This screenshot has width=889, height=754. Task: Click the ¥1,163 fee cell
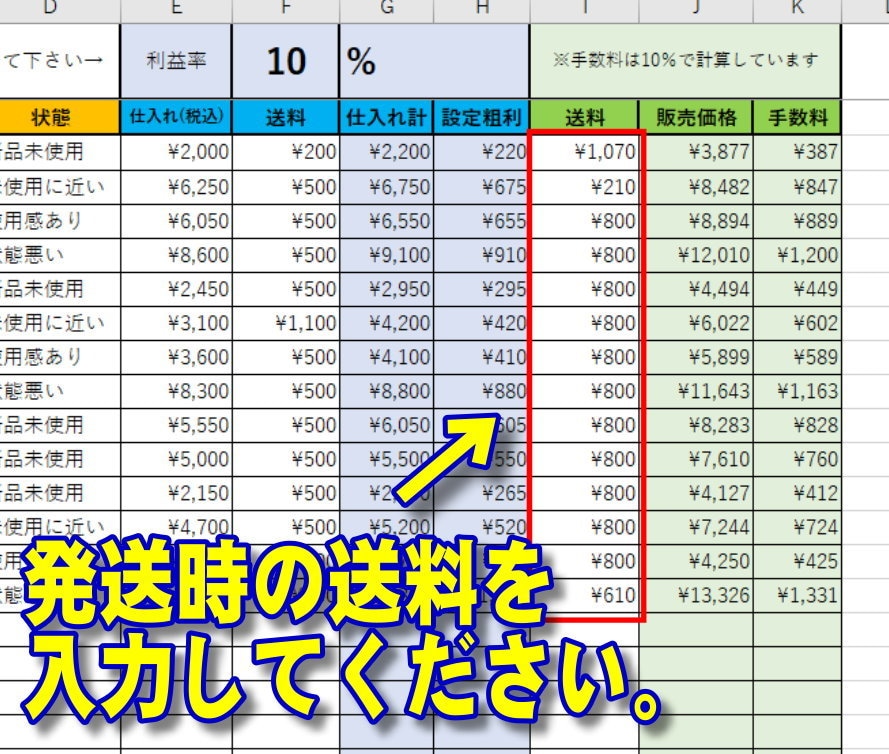[x=797, y=391]
